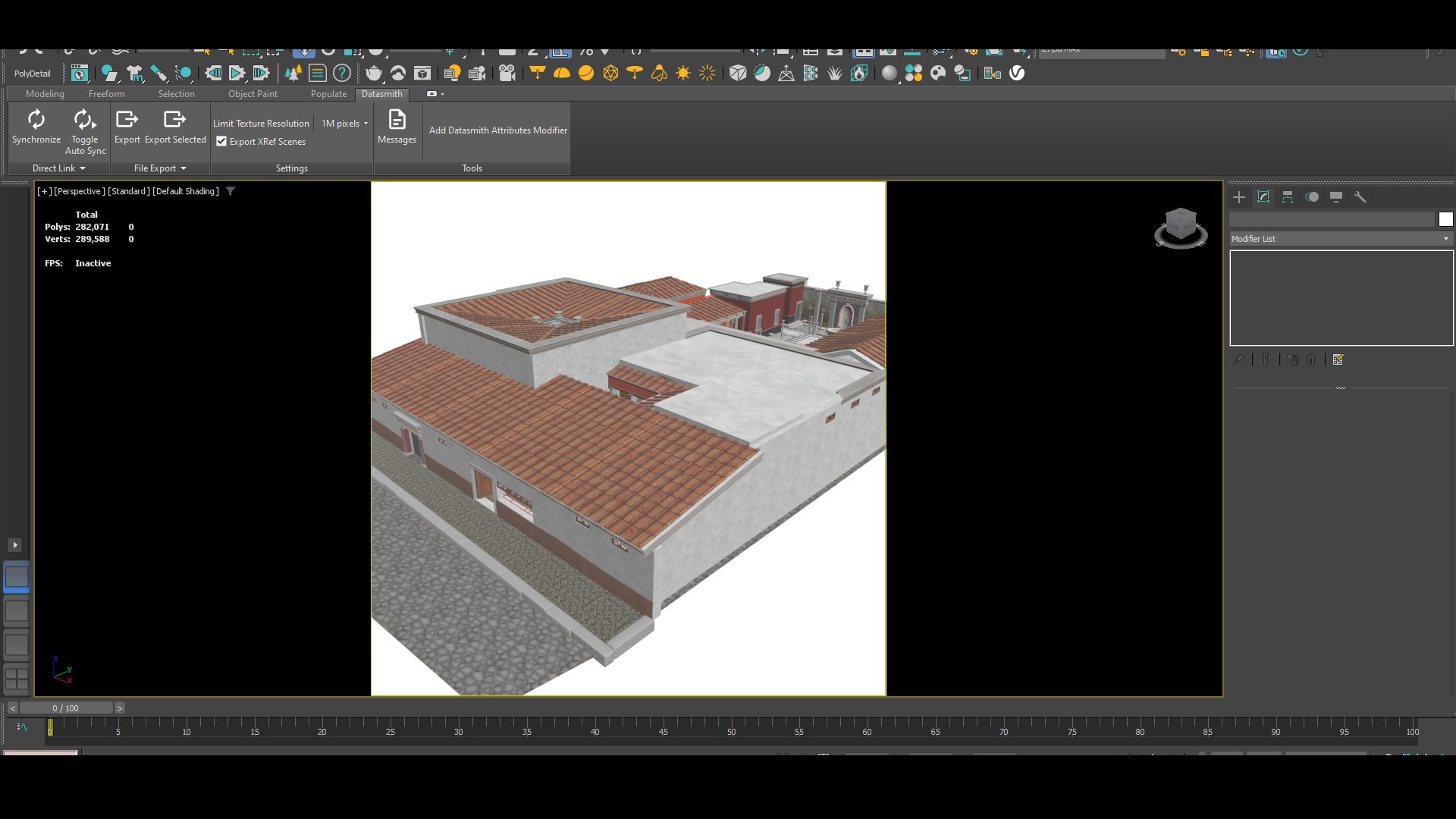Click the viewport filter funnel icon

(x=231, y=191)
